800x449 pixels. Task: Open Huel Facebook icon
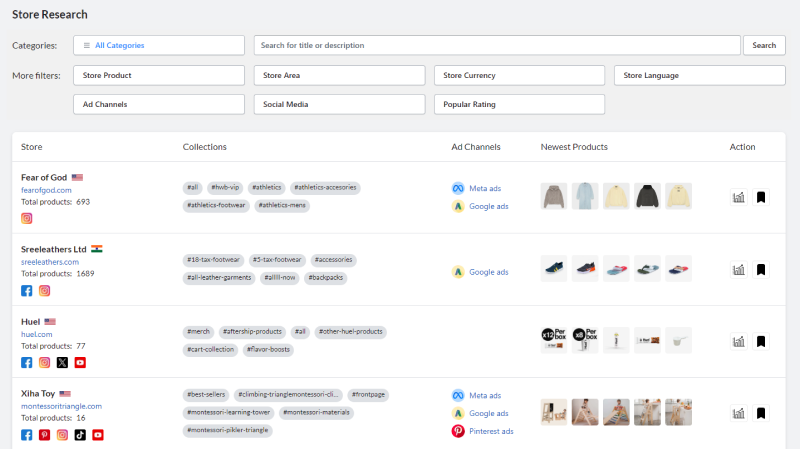click(27, 363)
